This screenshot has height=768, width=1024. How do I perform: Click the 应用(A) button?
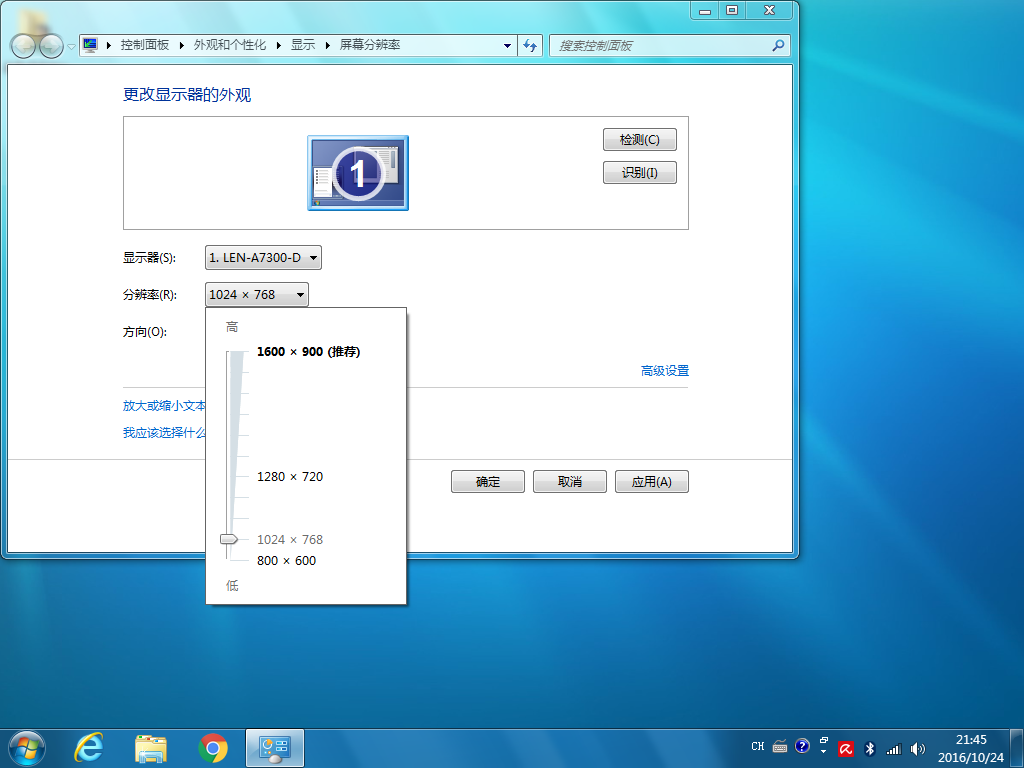pyautogui.click(x=652, y=481)
